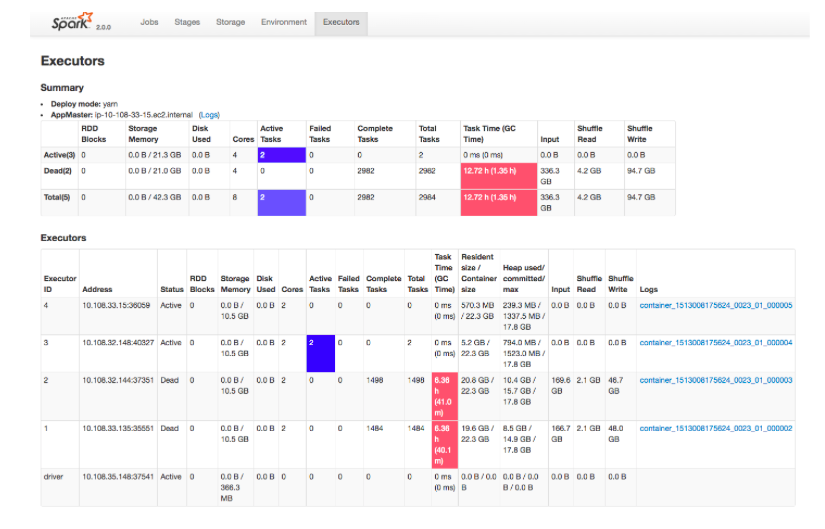Open log container ending 000004

pos(716,343)
